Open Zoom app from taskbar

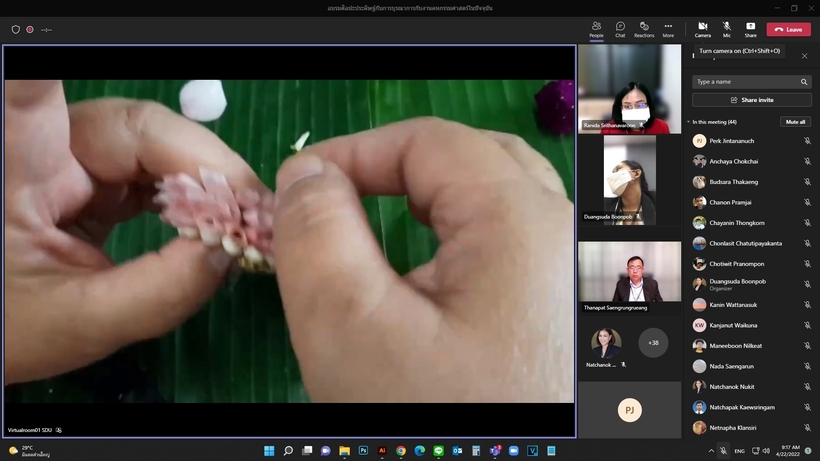coord(514,451)
